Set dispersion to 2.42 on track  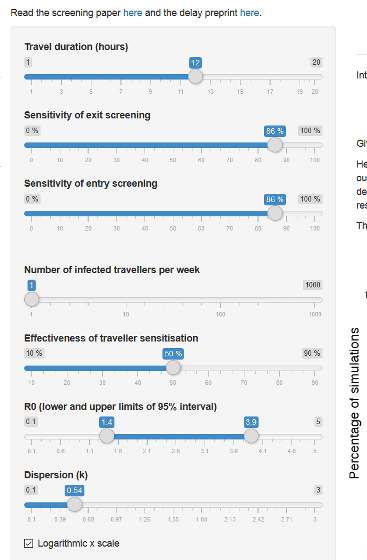click(x=258, y=505)
